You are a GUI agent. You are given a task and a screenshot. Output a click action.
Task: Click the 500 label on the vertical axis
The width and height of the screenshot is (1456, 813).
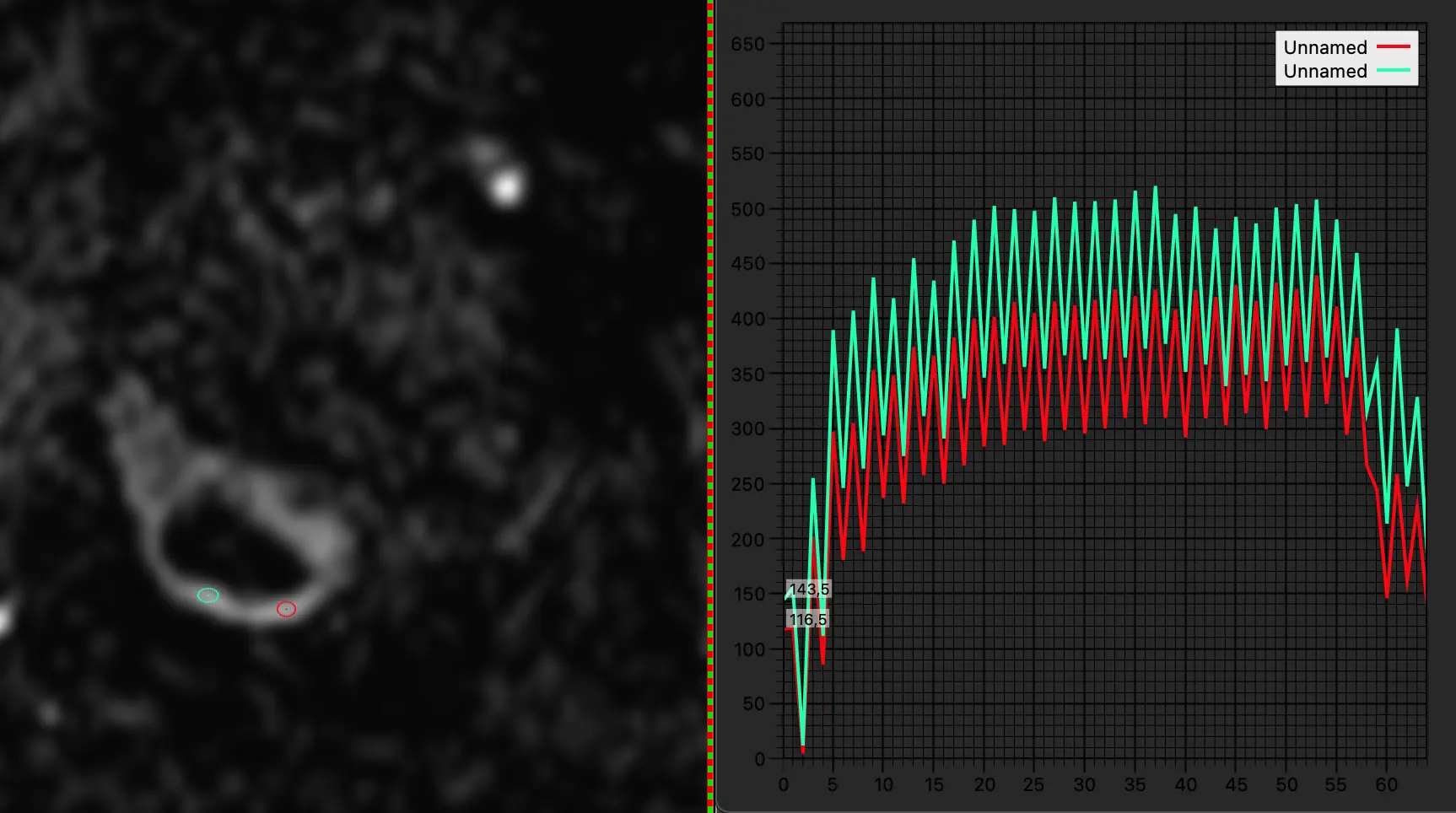pos(747,209)
